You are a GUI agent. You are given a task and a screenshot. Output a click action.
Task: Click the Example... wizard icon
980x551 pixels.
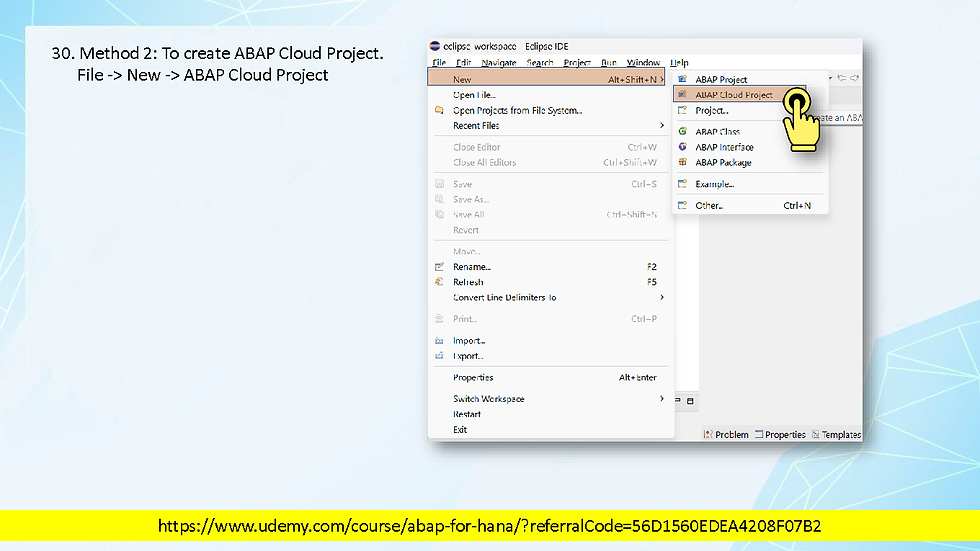682,184
